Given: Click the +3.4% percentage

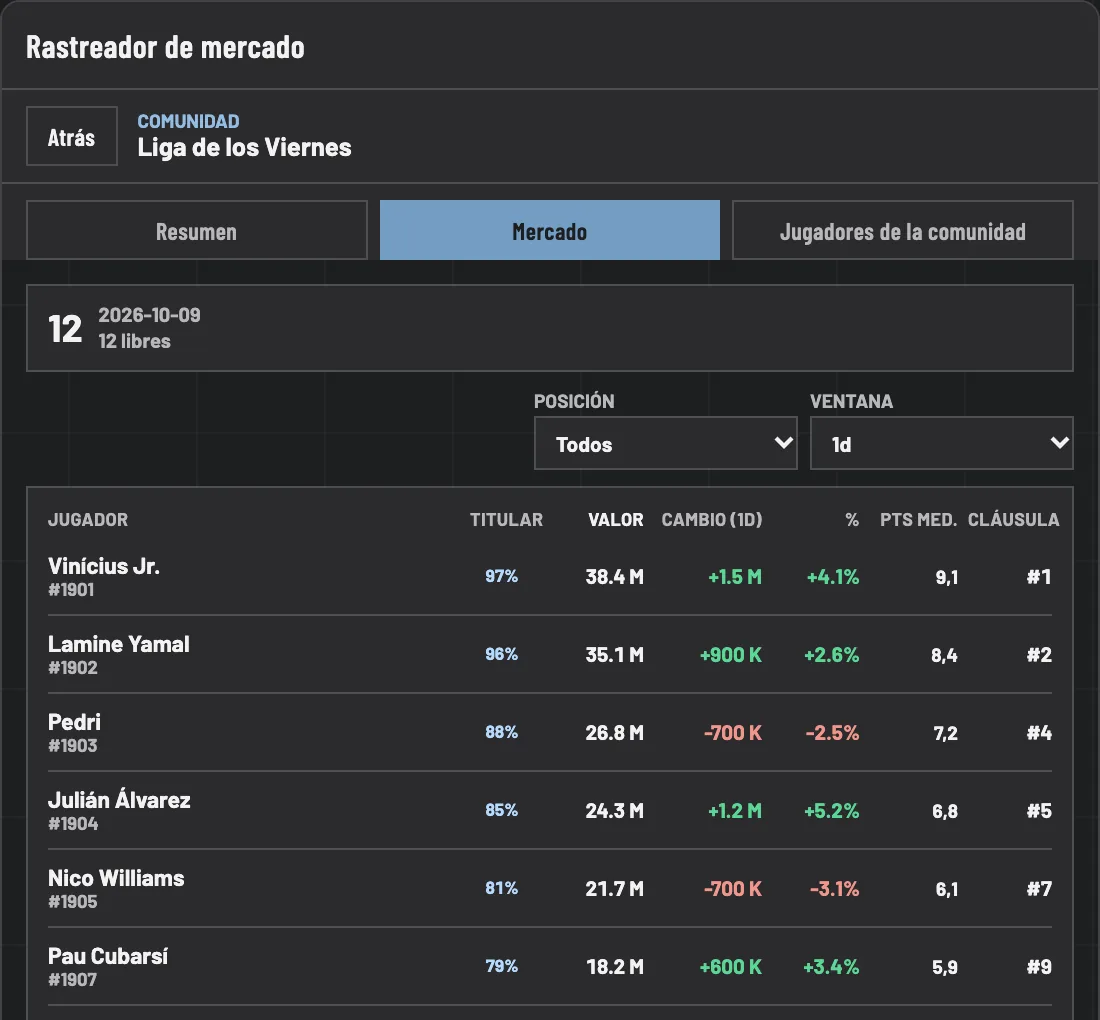Looking at the screenshot, I should [831, 966].
